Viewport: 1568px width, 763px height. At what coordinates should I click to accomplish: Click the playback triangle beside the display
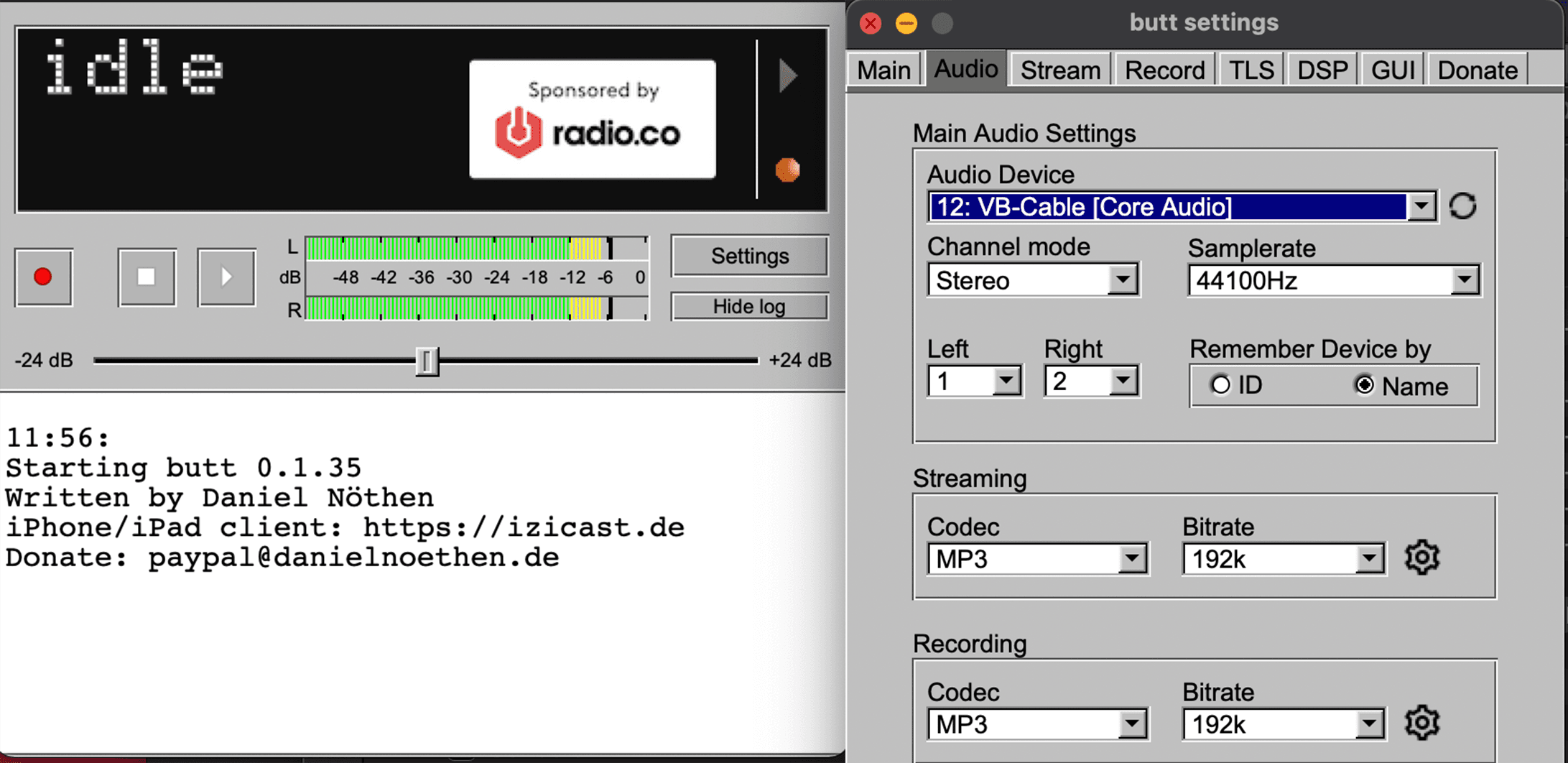point(787,76)
